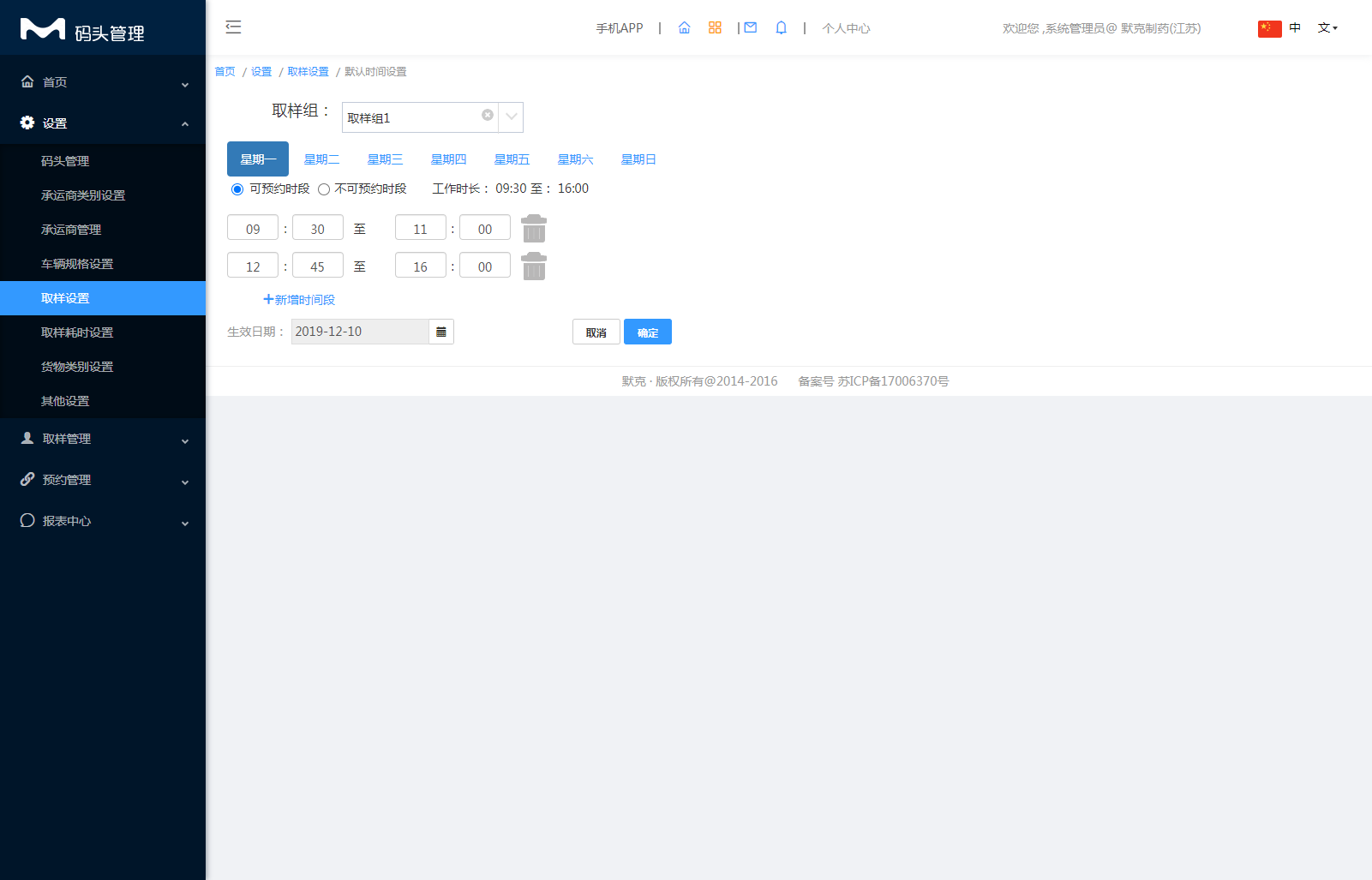The image size is (1372, 880).
Task: Click second slot start hour field 12
Action: [253, 266]
